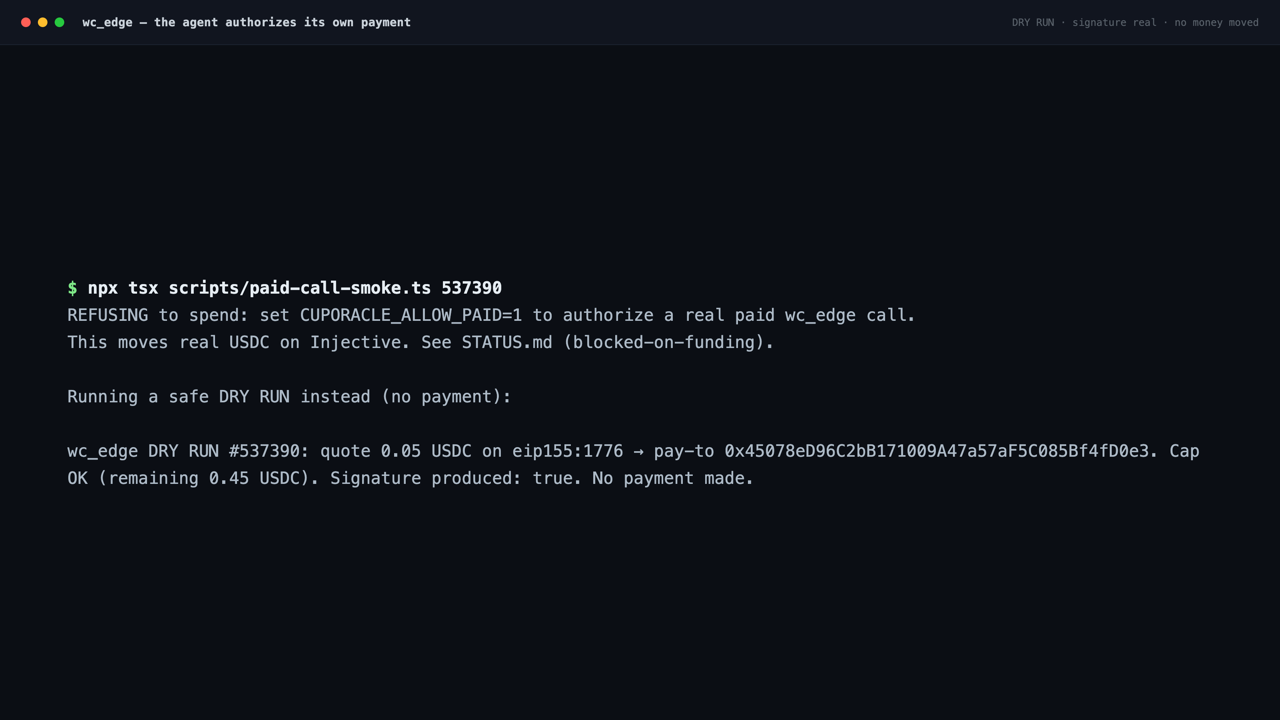Click the 'signature real' header text

click(1114, 22)
